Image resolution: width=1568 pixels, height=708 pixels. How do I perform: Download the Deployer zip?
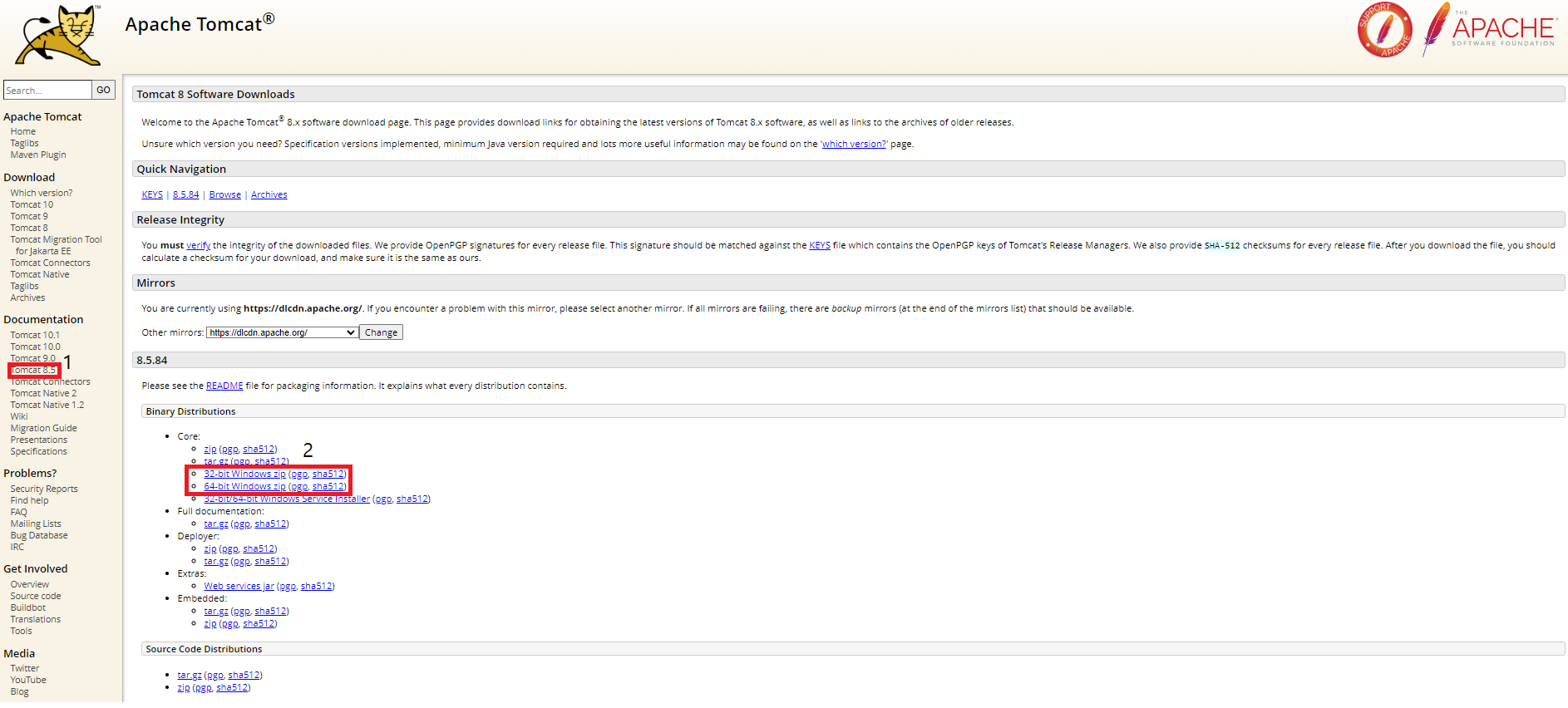click(210, 548)
